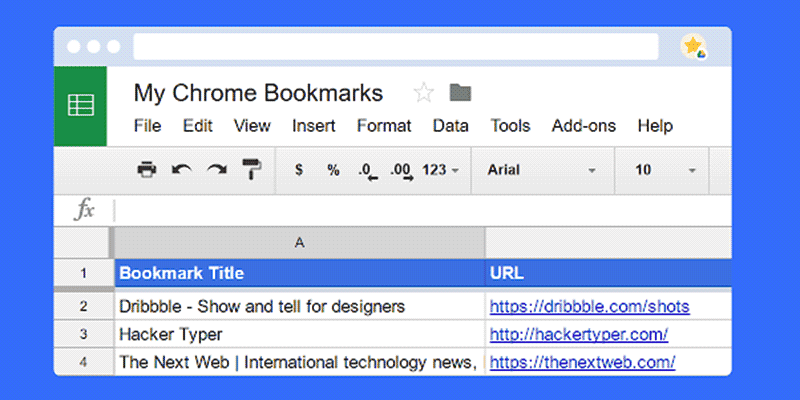Select row 3 header
This screenshot has width=800, height=400.
(84, 334)
